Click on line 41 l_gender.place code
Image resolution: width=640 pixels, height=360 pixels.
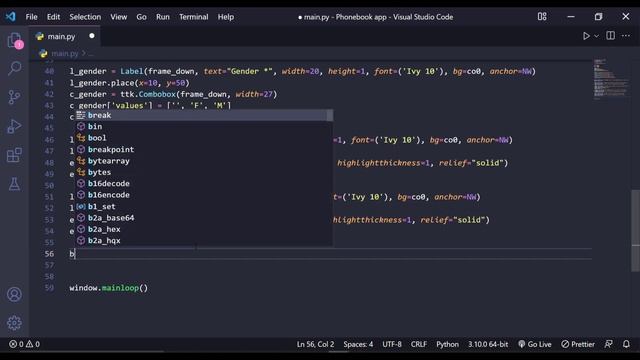[x=129, y=83]
